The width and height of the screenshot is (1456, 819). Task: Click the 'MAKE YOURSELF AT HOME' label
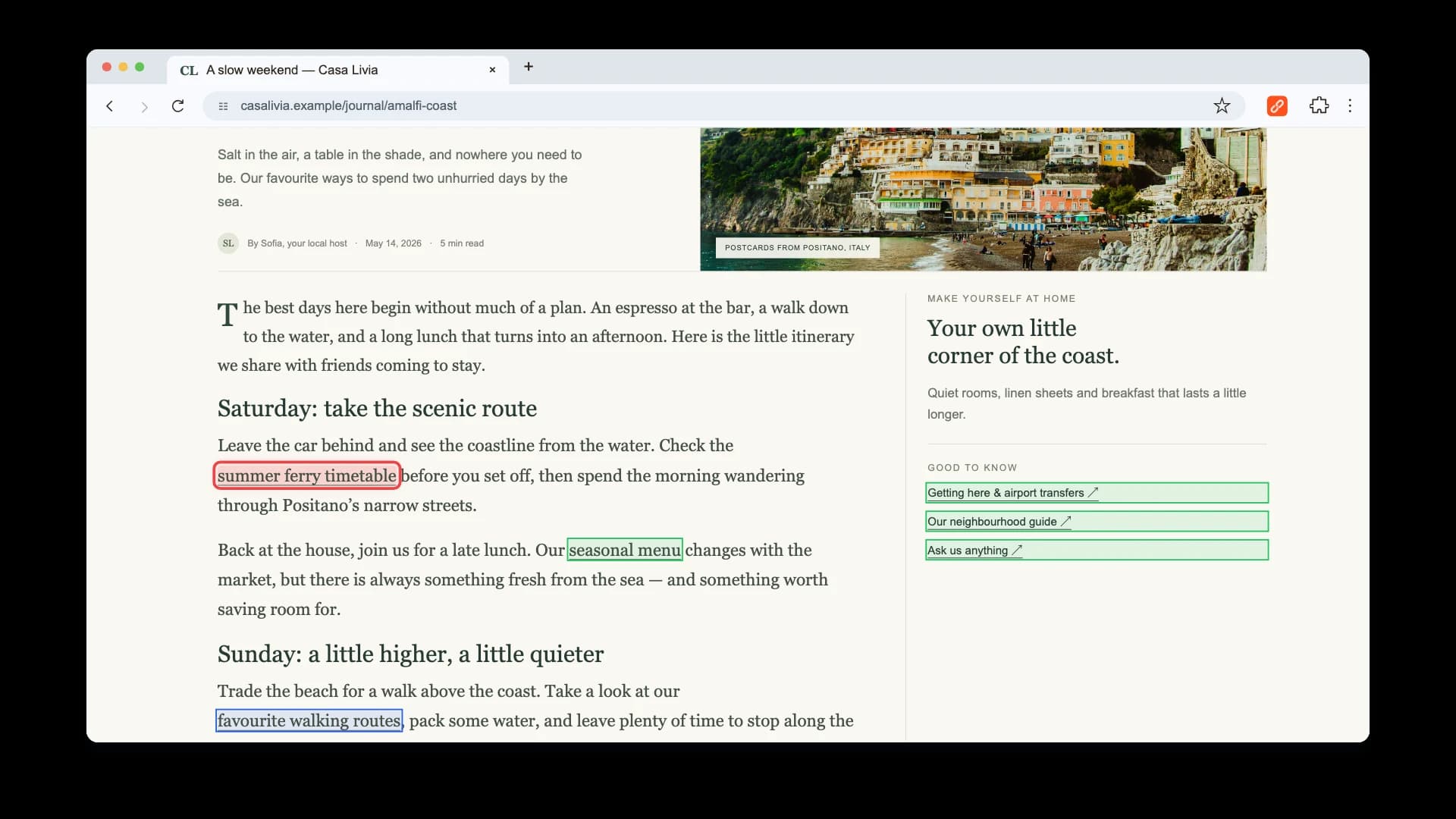[1001, 299]
